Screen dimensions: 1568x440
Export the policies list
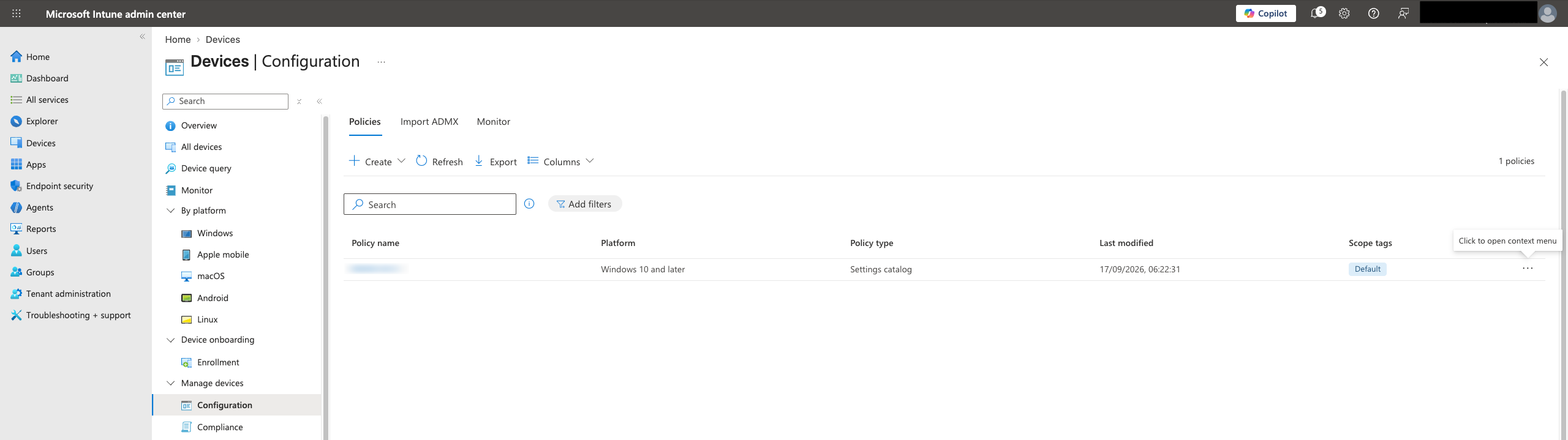(496, 162)
